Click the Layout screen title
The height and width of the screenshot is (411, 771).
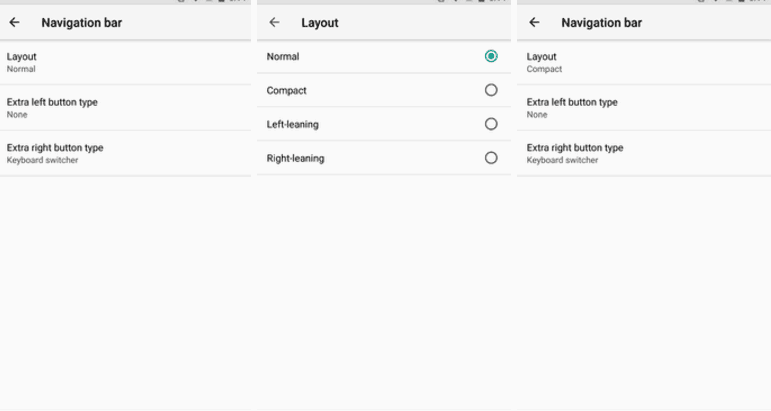(x=320, y=23)
